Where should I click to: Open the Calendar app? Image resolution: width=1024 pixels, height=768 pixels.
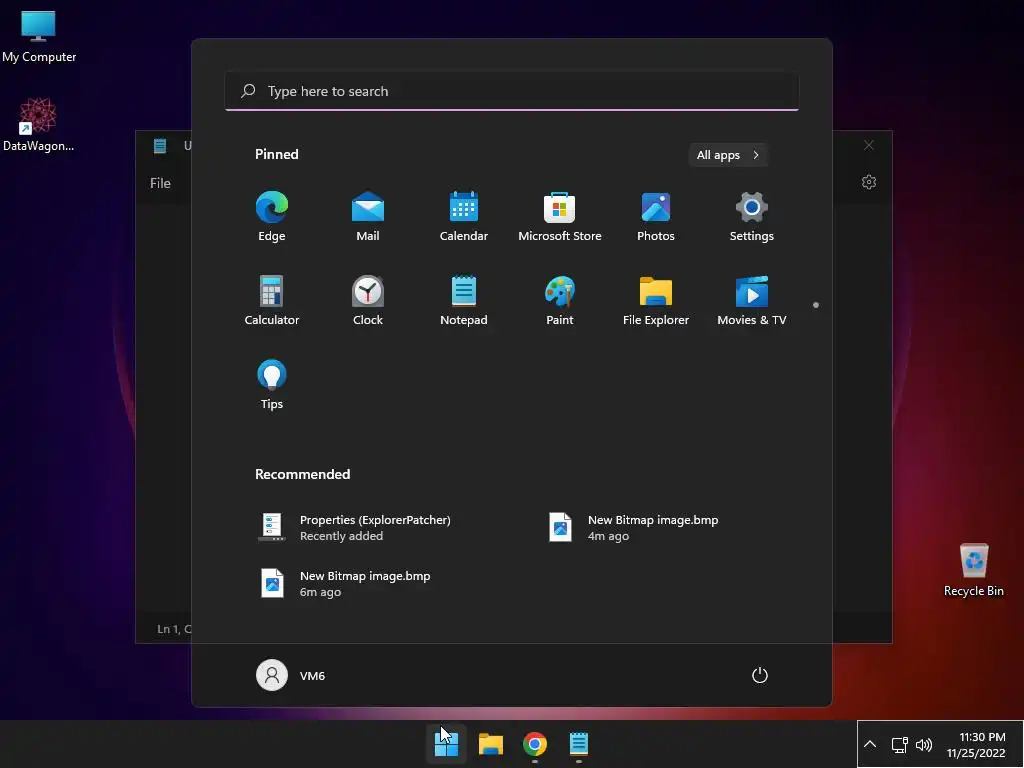[464, 216]
